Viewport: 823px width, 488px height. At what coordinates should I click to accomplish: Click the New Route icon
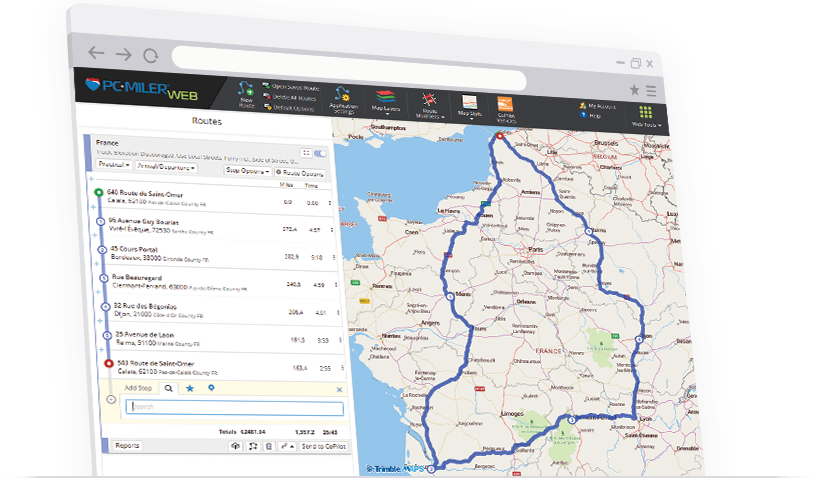(x=246, y=94)
